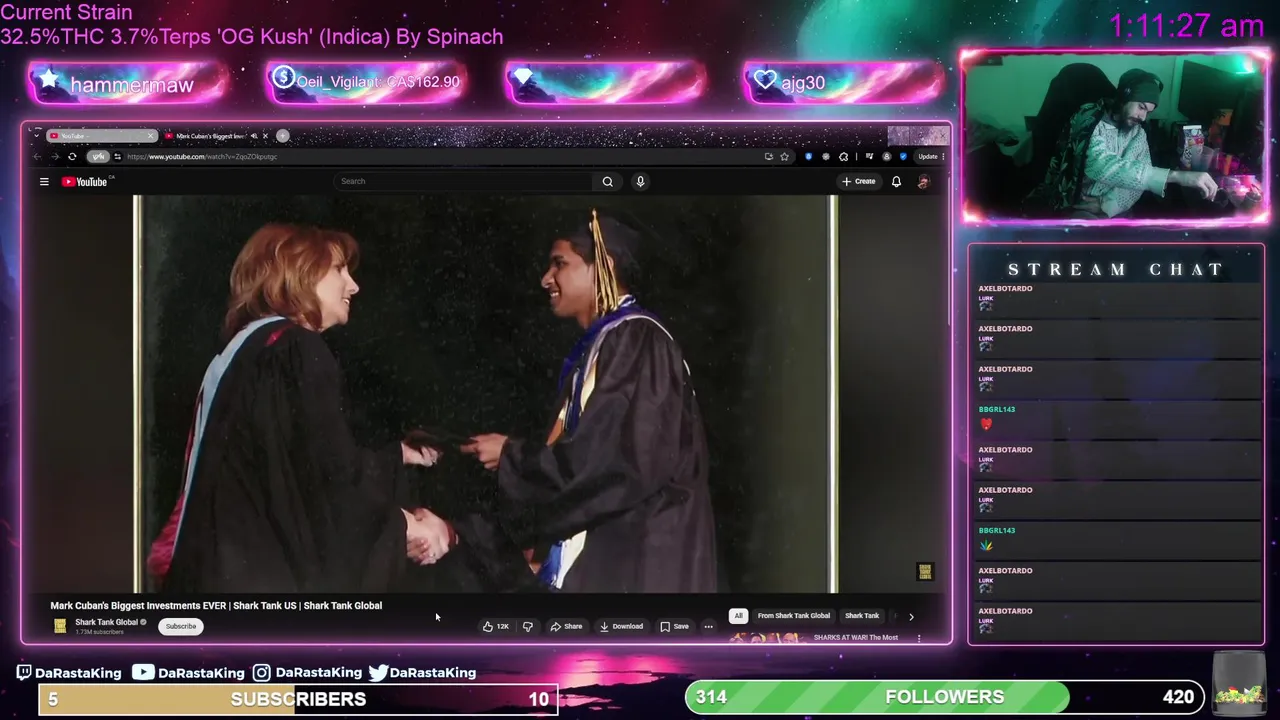Click the Twitter DaRastaKing handle
The width and height of the screenshot is (1280, 720).
click(x=422, y=672)
